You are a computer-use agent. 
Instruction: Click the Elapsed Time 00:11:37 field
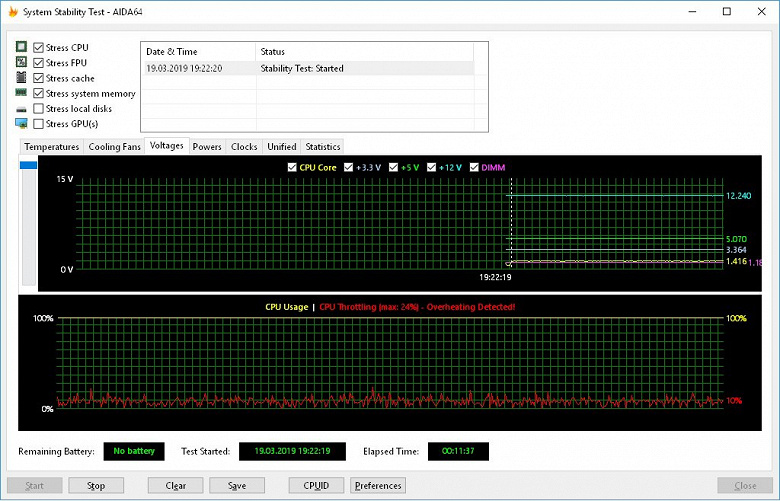click(x=458, y=451)
